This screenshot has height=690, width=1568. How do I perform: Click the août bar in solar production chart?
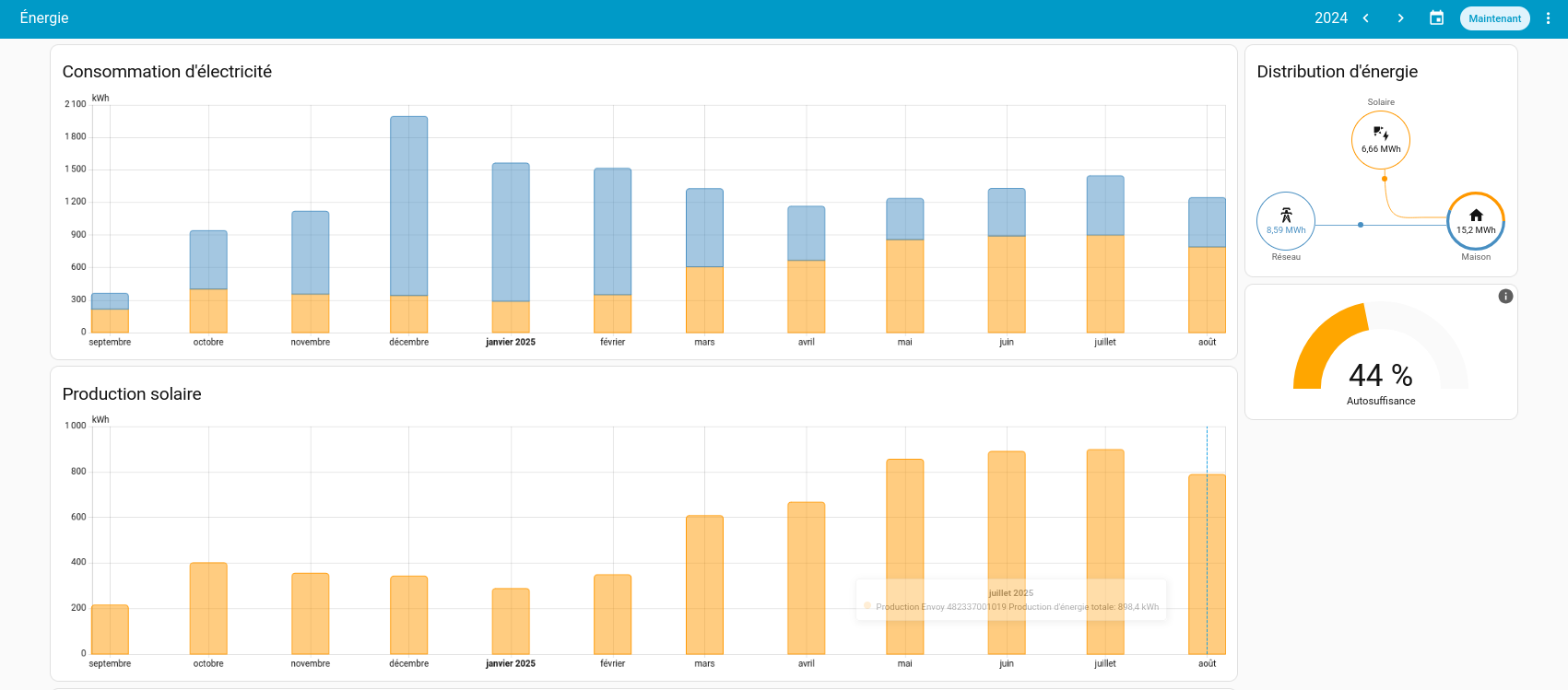[1207, 562]
